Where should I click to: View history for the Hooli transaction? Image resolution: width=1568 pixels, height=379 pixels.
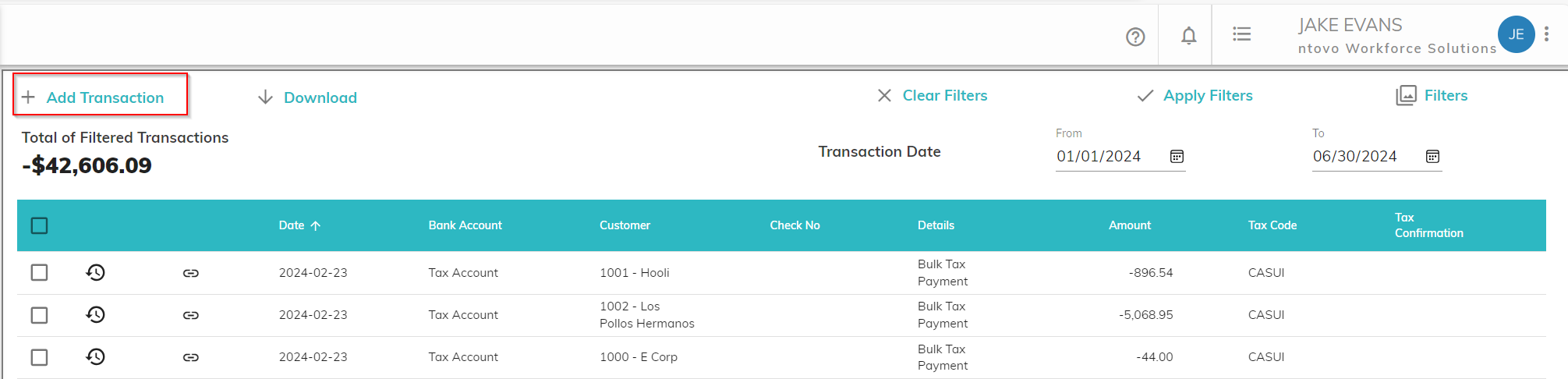click(x=95, y=272)
